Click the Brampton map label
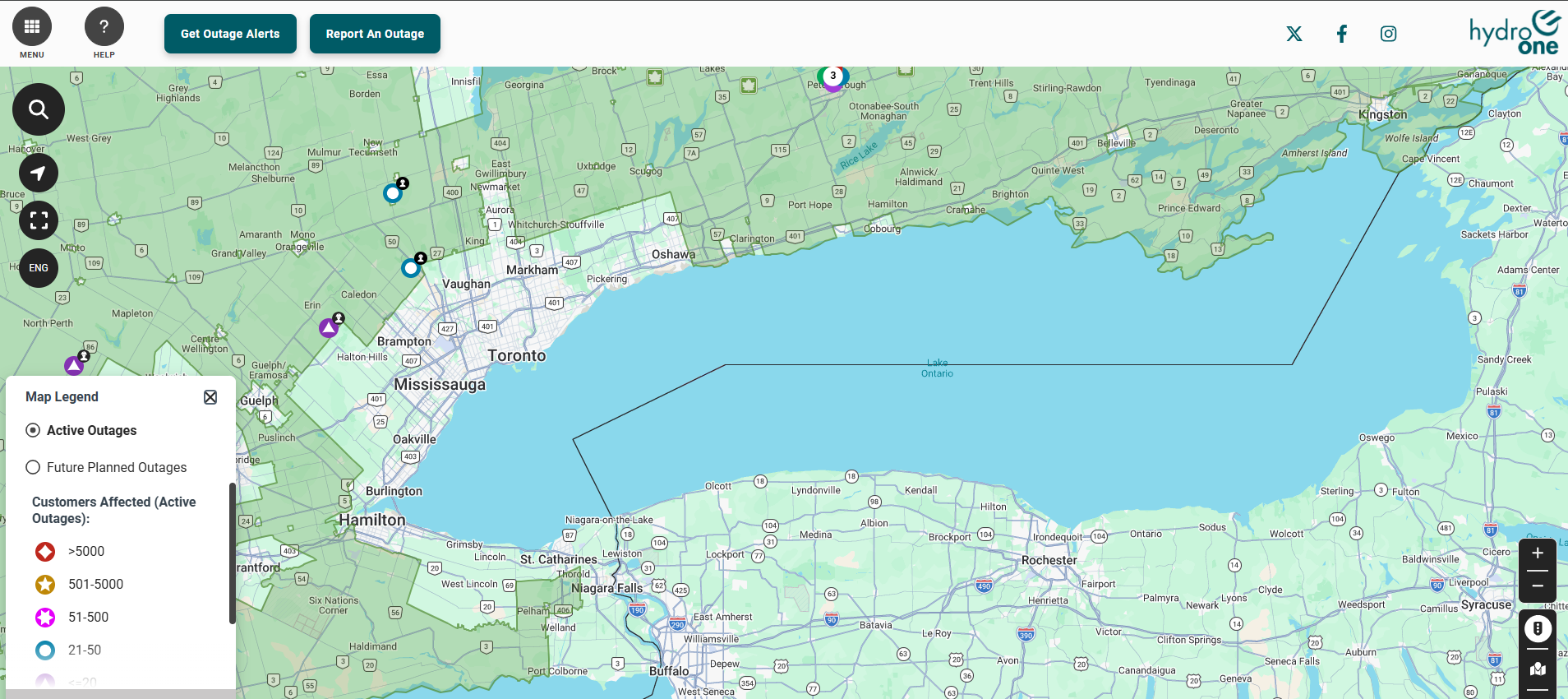Image resolution: width=1568 pixels, height=699 pixels. click(x=404, y=341)
